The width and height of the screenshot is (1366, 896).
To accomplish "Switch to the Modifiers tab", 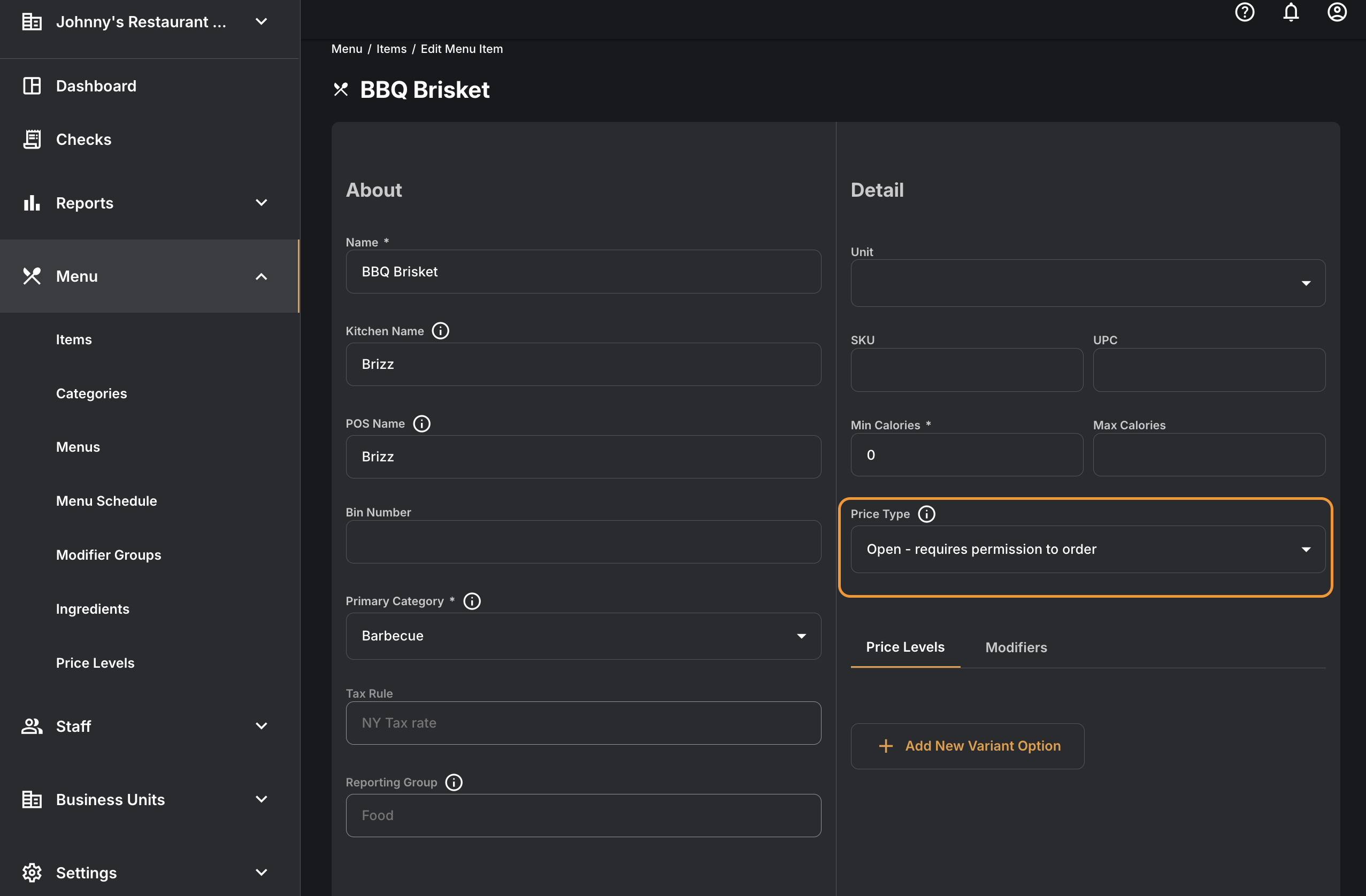I will coord(1016,647).
